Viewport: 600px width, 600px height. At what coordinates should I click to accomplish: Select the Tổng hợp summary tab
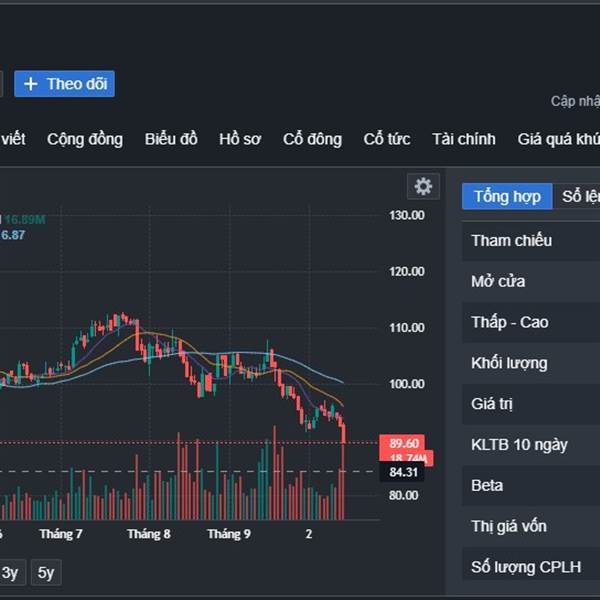tap(507, 196)
